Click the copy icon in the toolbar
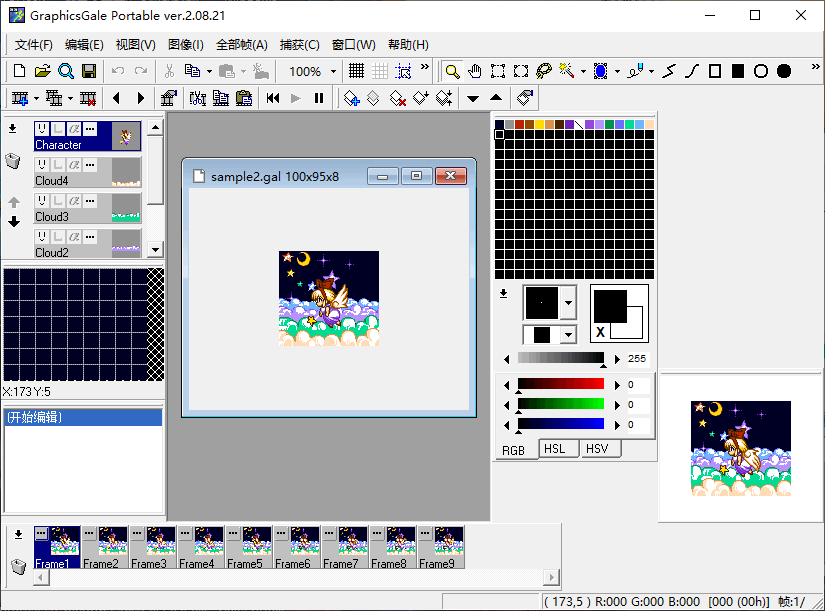The width and height of the screenshot is (825, 611). [192, 71]
